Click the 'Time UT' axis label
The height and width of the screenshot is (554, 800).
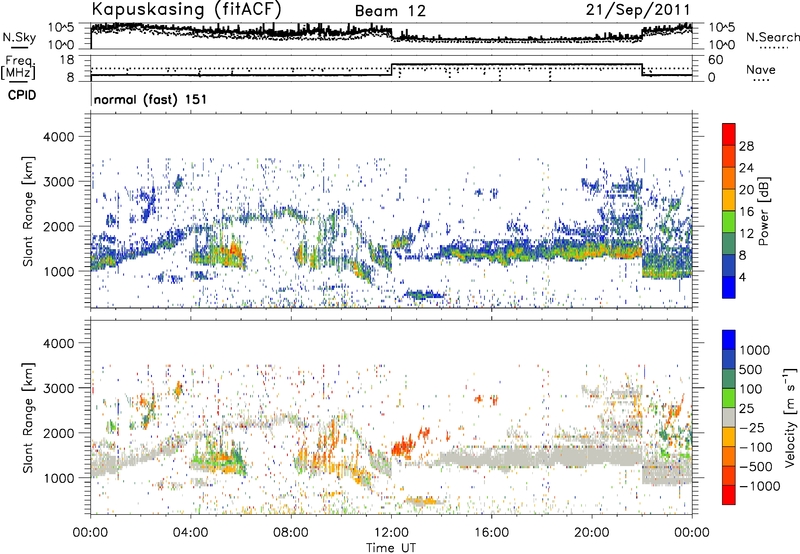391,548
